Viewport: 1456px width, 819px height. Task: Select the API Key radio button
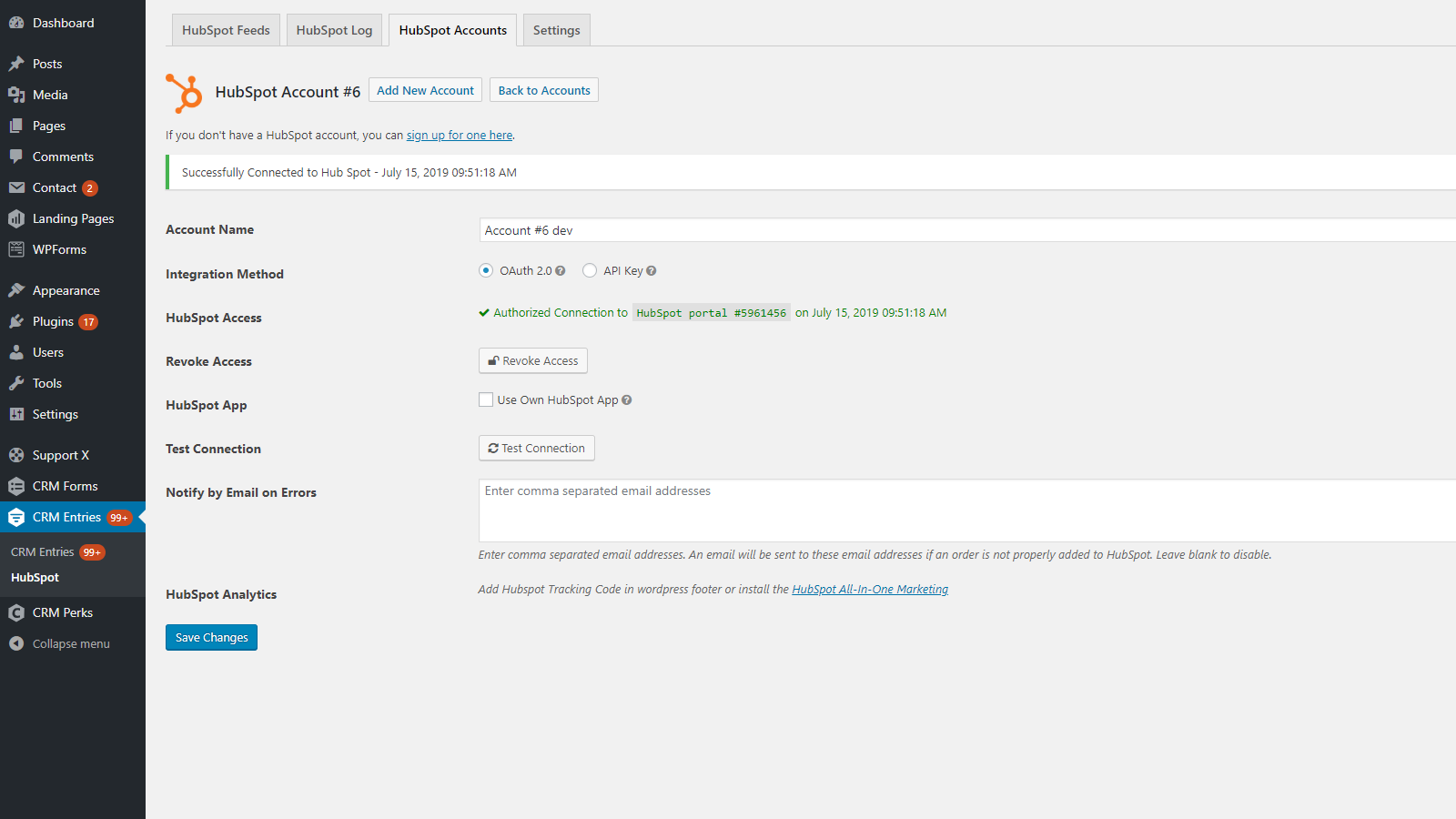click(590, 270)
